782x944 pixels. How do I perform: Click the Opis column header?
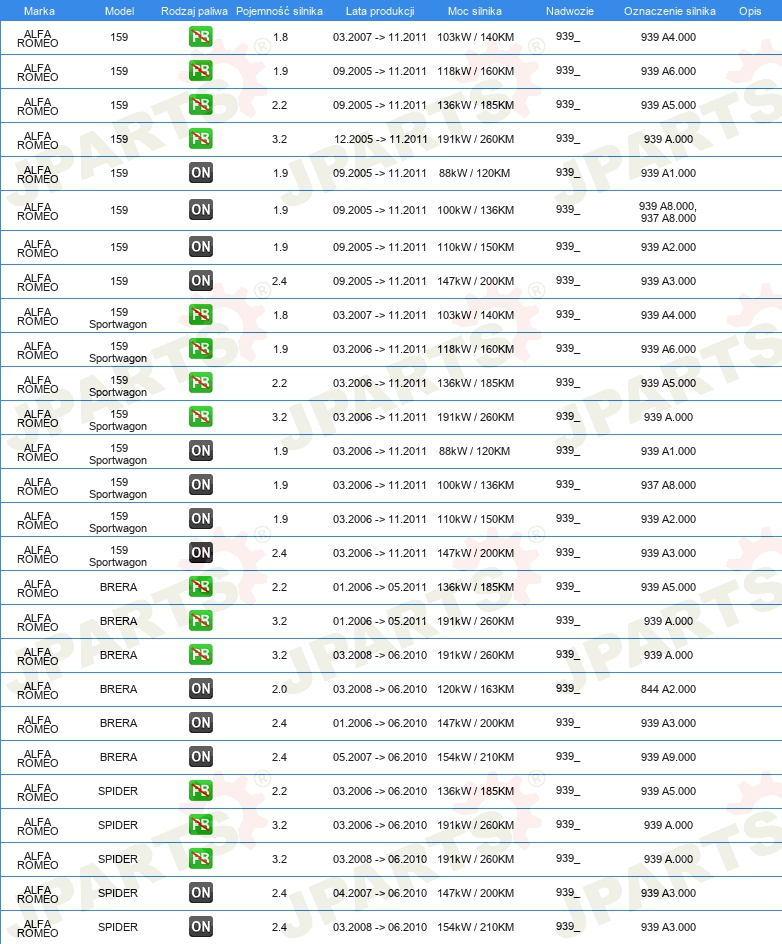coord(750,11)
